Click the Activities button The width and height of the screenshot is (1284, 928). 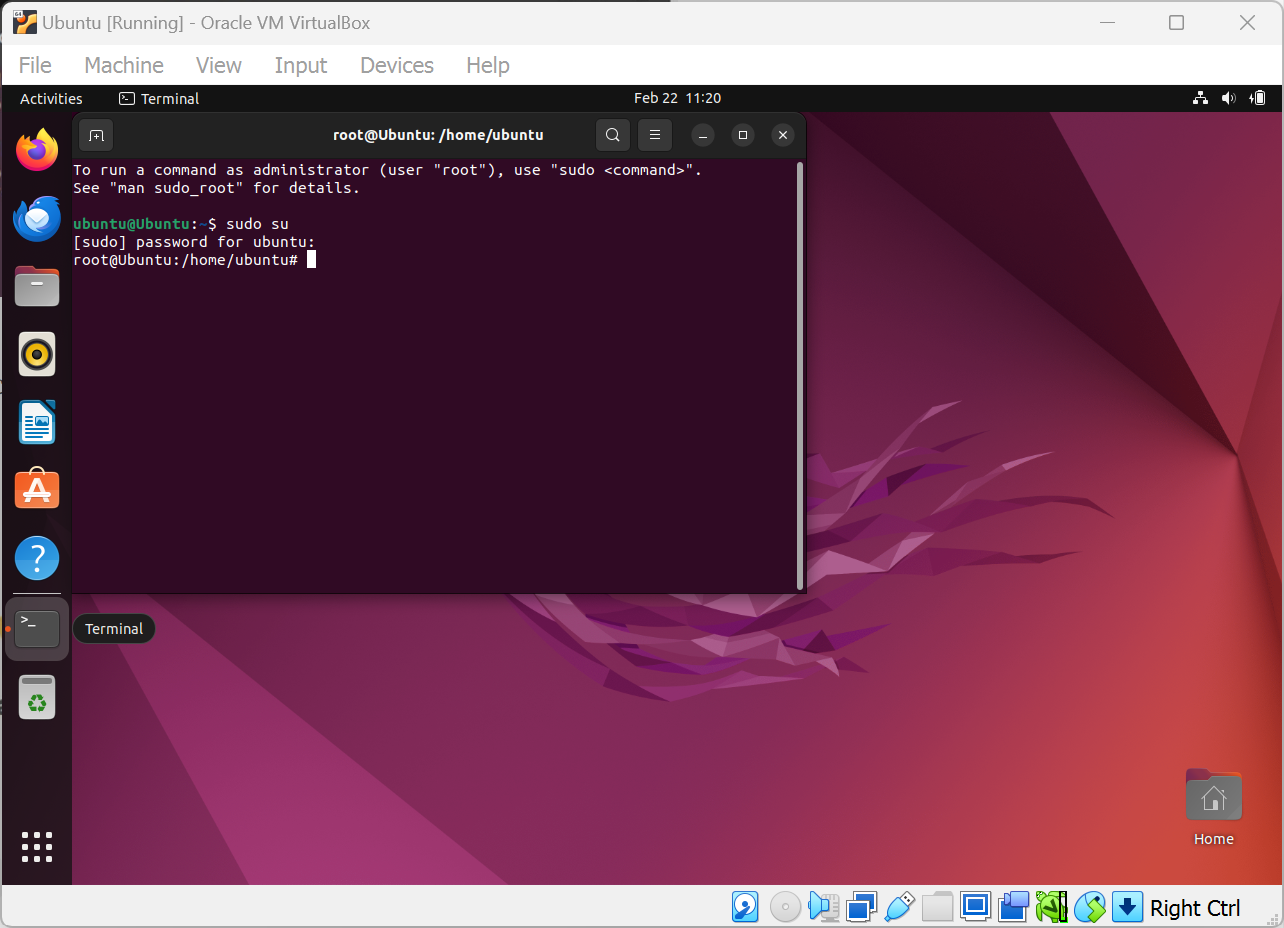coord(51,98)
